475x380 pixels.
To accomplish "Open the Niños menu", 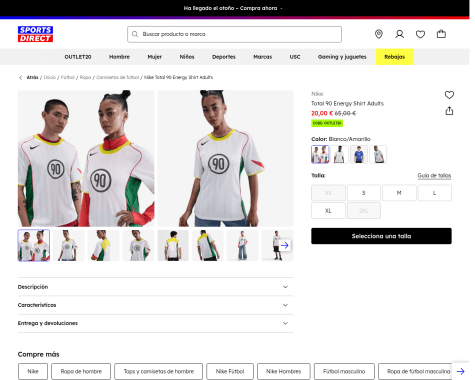I will coord(187,57).
